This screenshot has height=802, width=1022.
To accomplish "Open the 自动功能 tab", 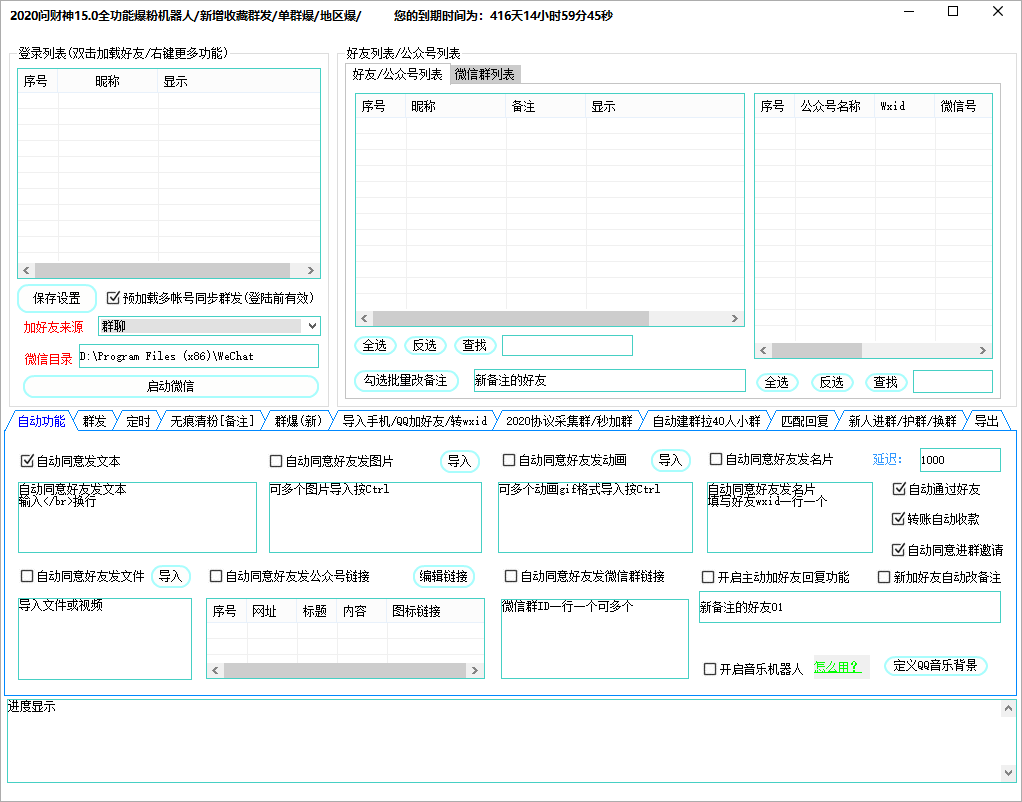I will click(41, 421).
